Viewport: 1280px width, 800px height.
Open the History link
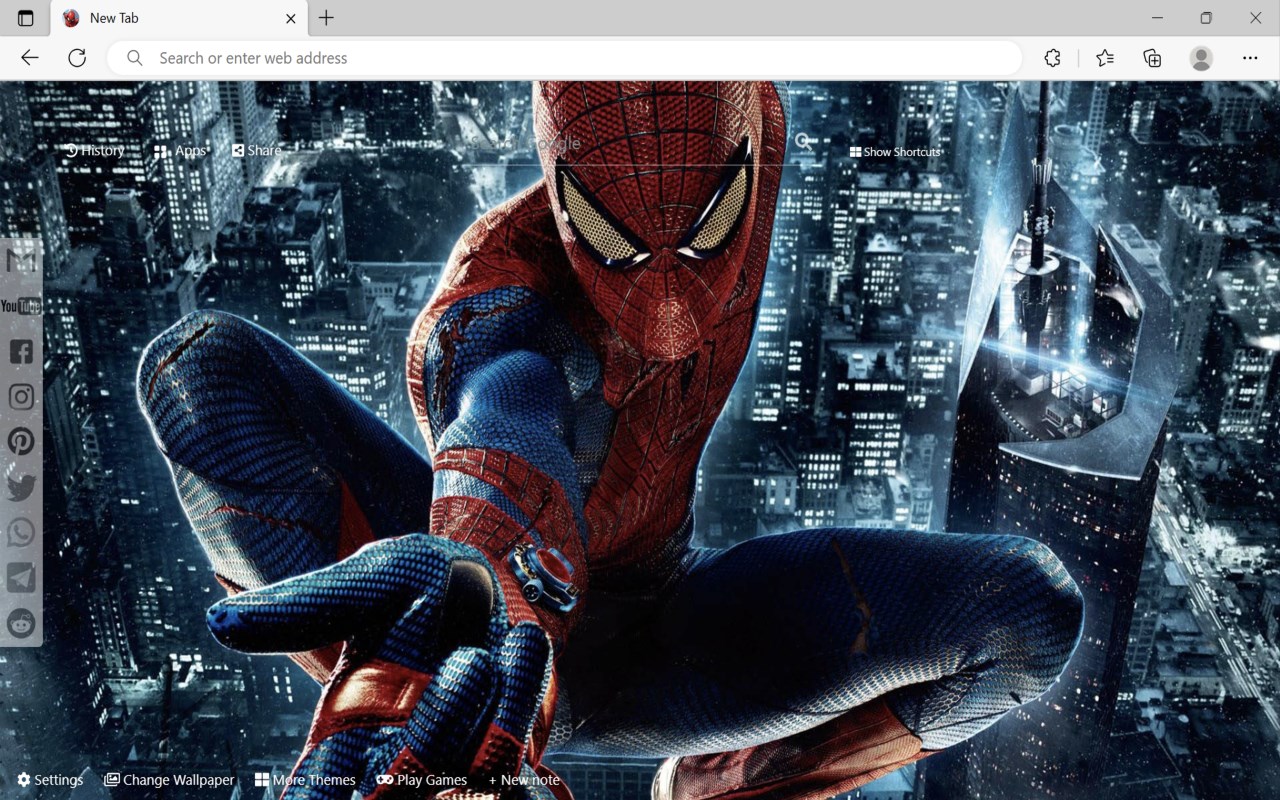[x=95, y=151]
